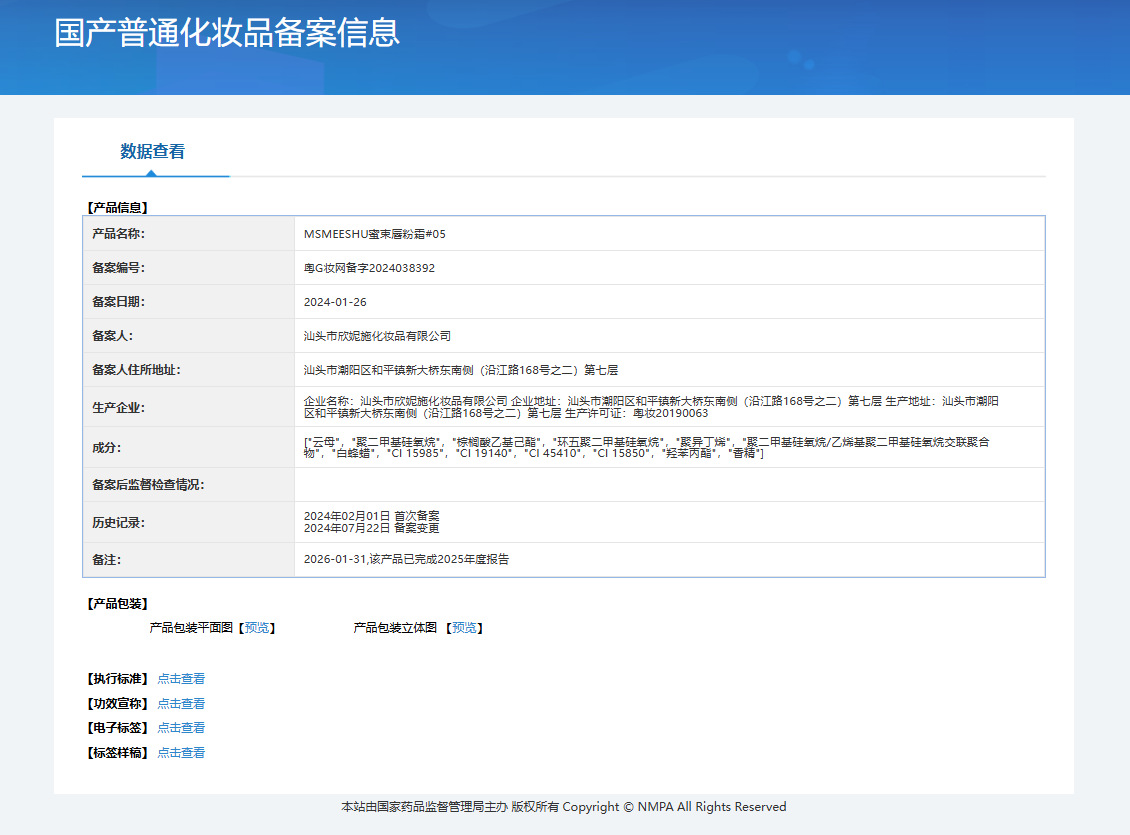Click the 备案人住所地址 row label

click(x=136, y=370)
